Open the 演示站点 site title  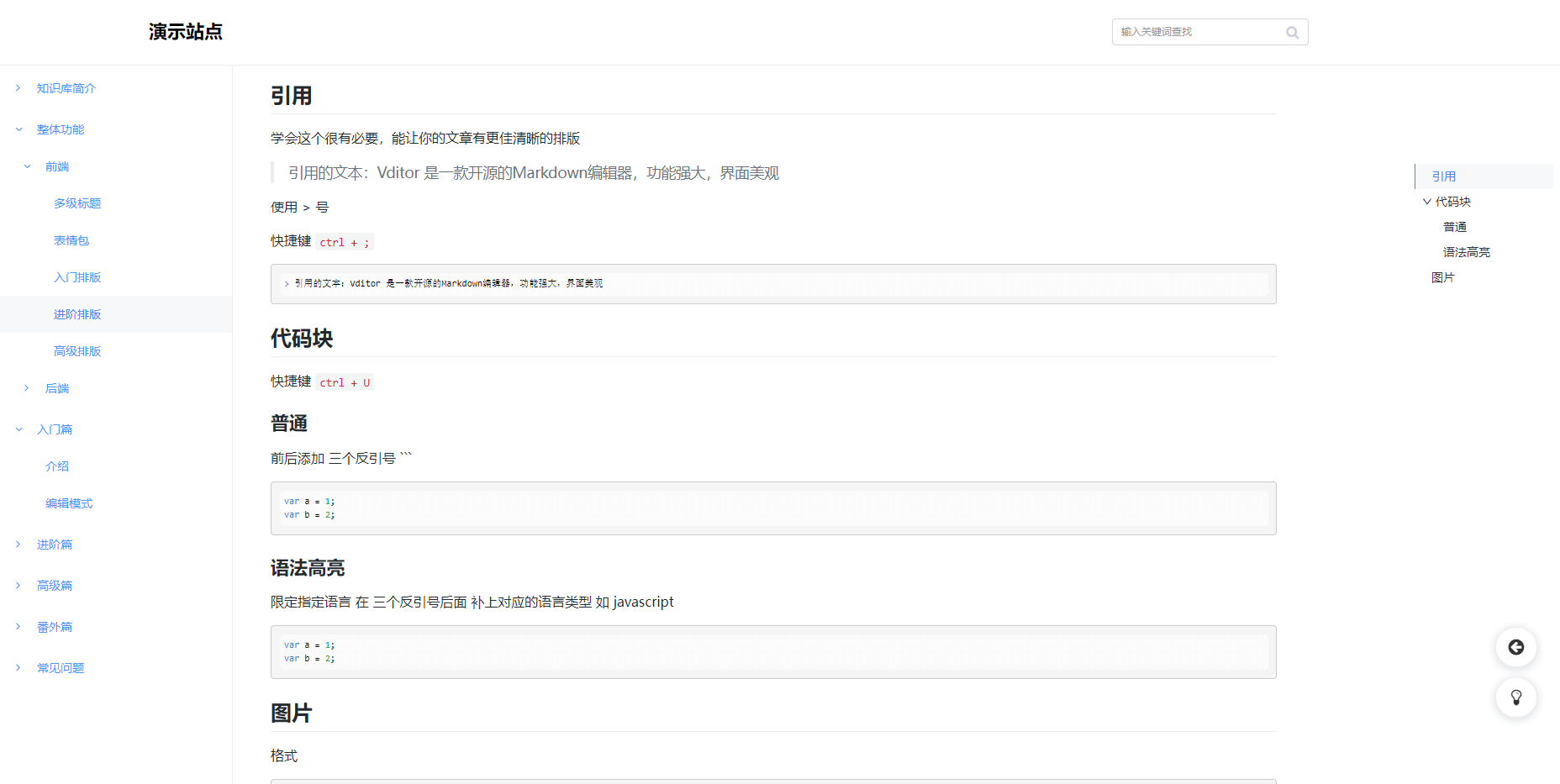click(186, 32)
